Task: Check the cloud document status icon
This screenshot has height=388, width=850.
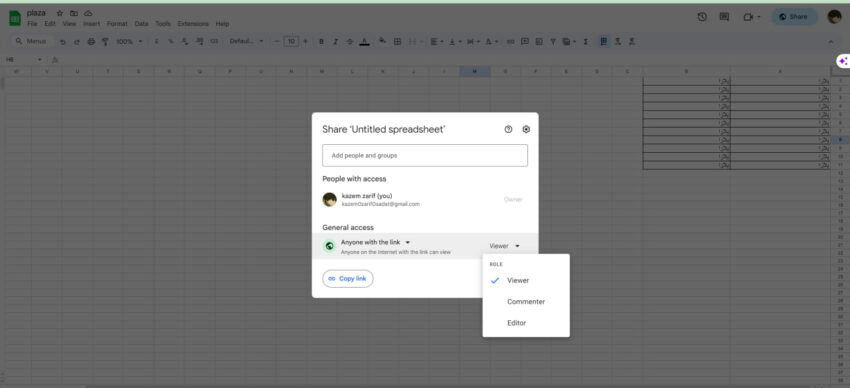Action: pos(88,13)
